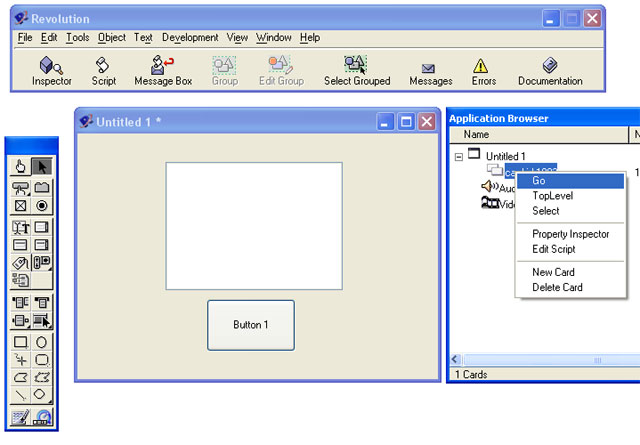The width and height of the screenshot is (640, 445).
Task: Show the Message Box
Action: pyautogui.click(x=163, y=71)
